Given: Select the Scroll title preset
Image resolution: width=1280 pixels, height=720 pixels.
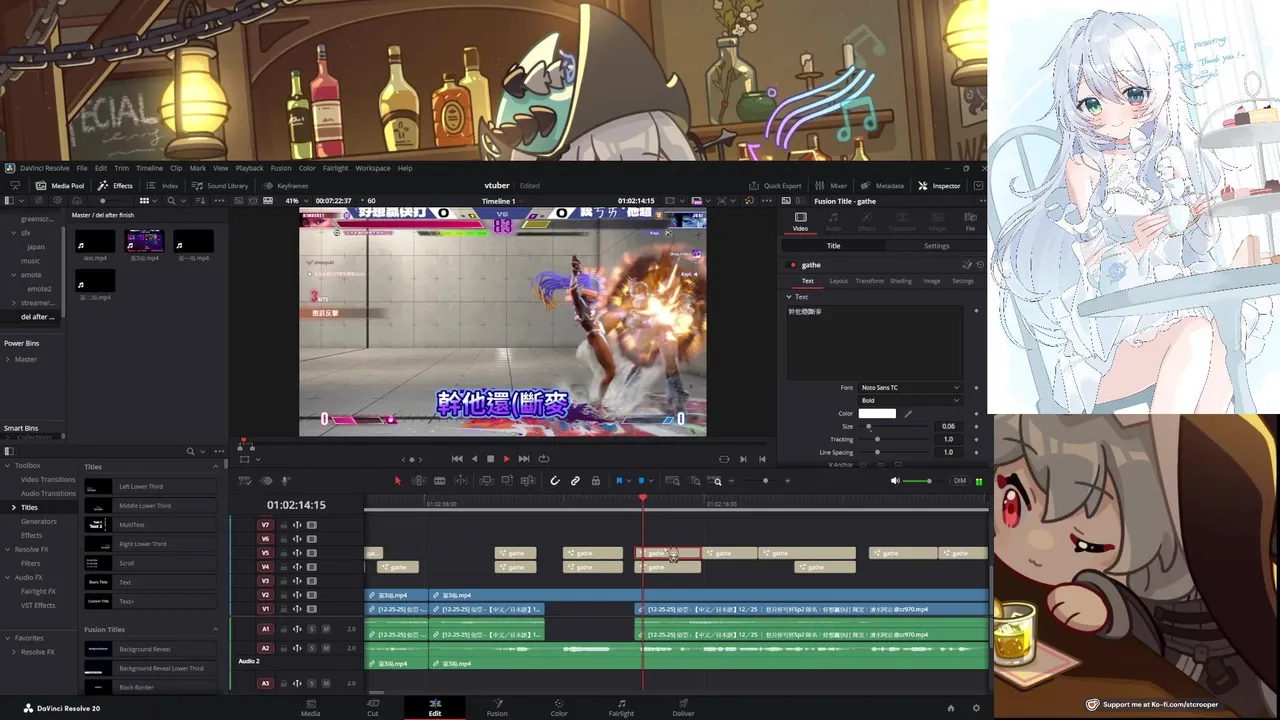Looking at the screenshot, I should tap(150, 563).
